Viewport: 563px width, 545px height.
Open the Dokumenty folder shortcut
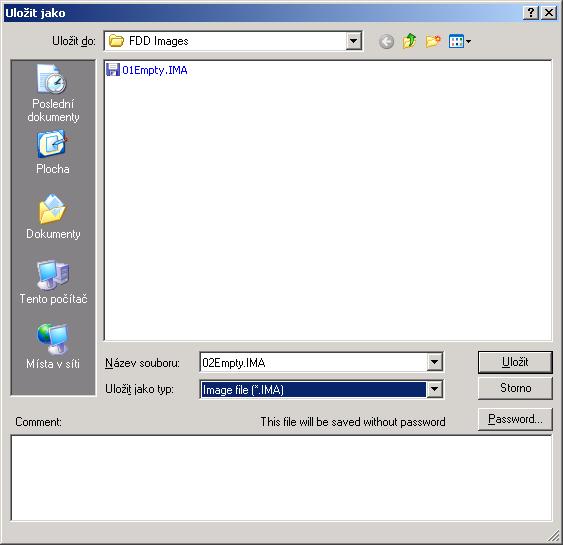[x=53, y=217]
